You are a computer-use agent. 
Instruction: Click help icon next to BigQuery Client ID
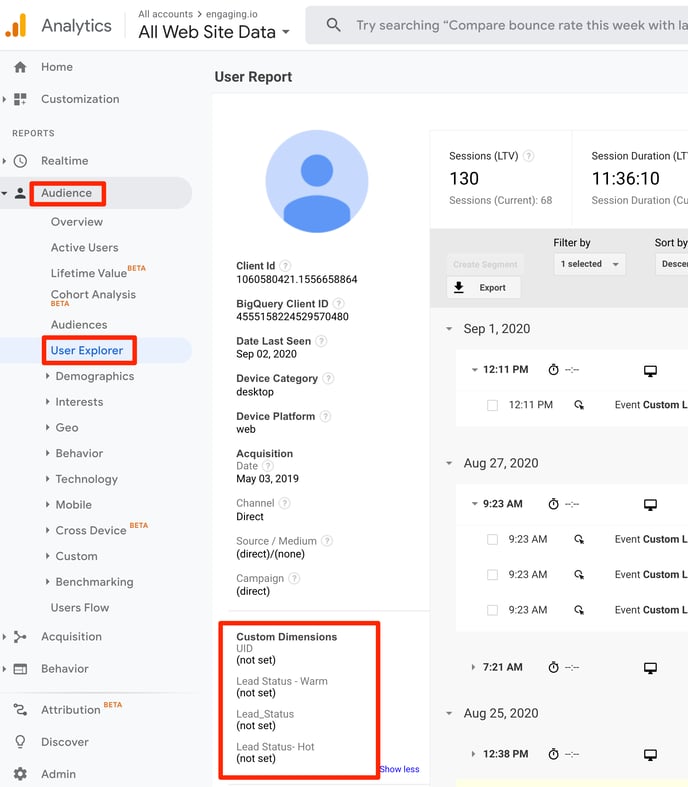339,304
